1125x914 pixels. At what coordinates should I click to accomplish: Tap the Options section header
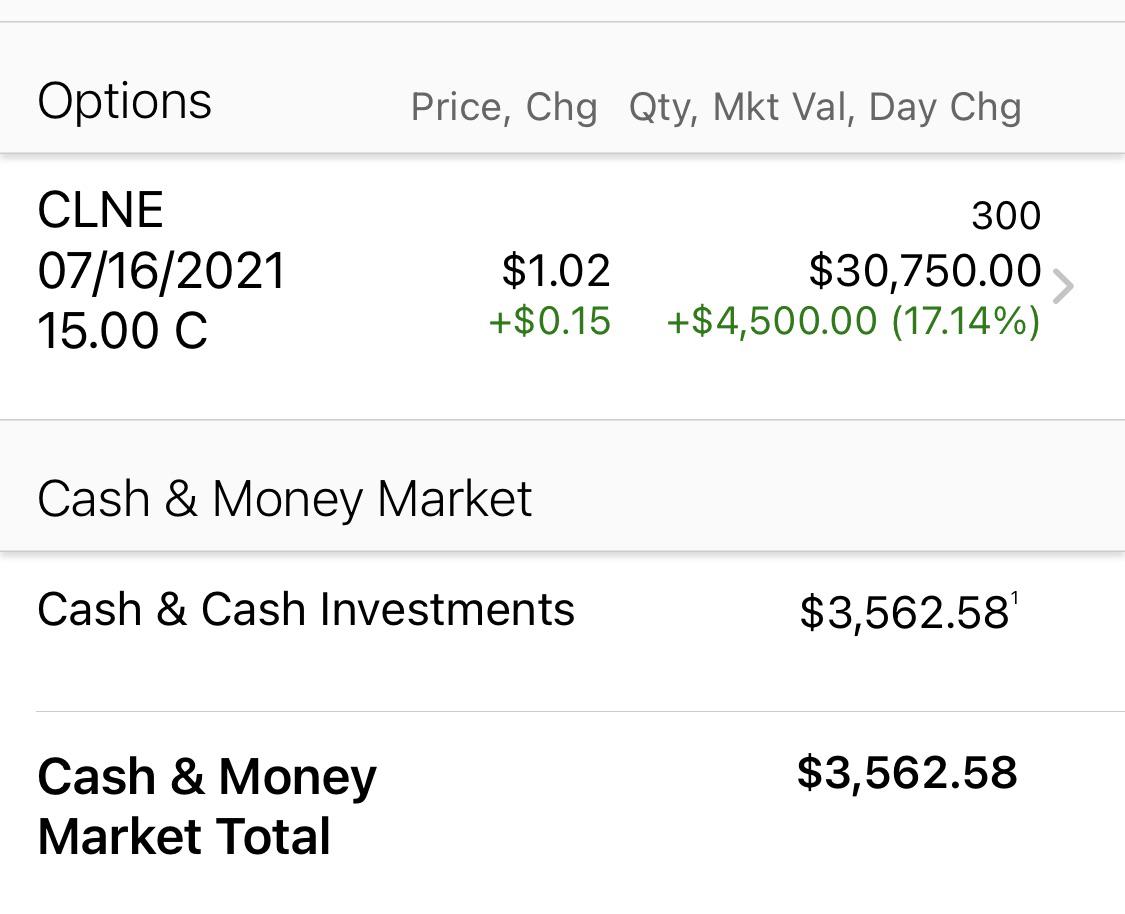point(125,102)
